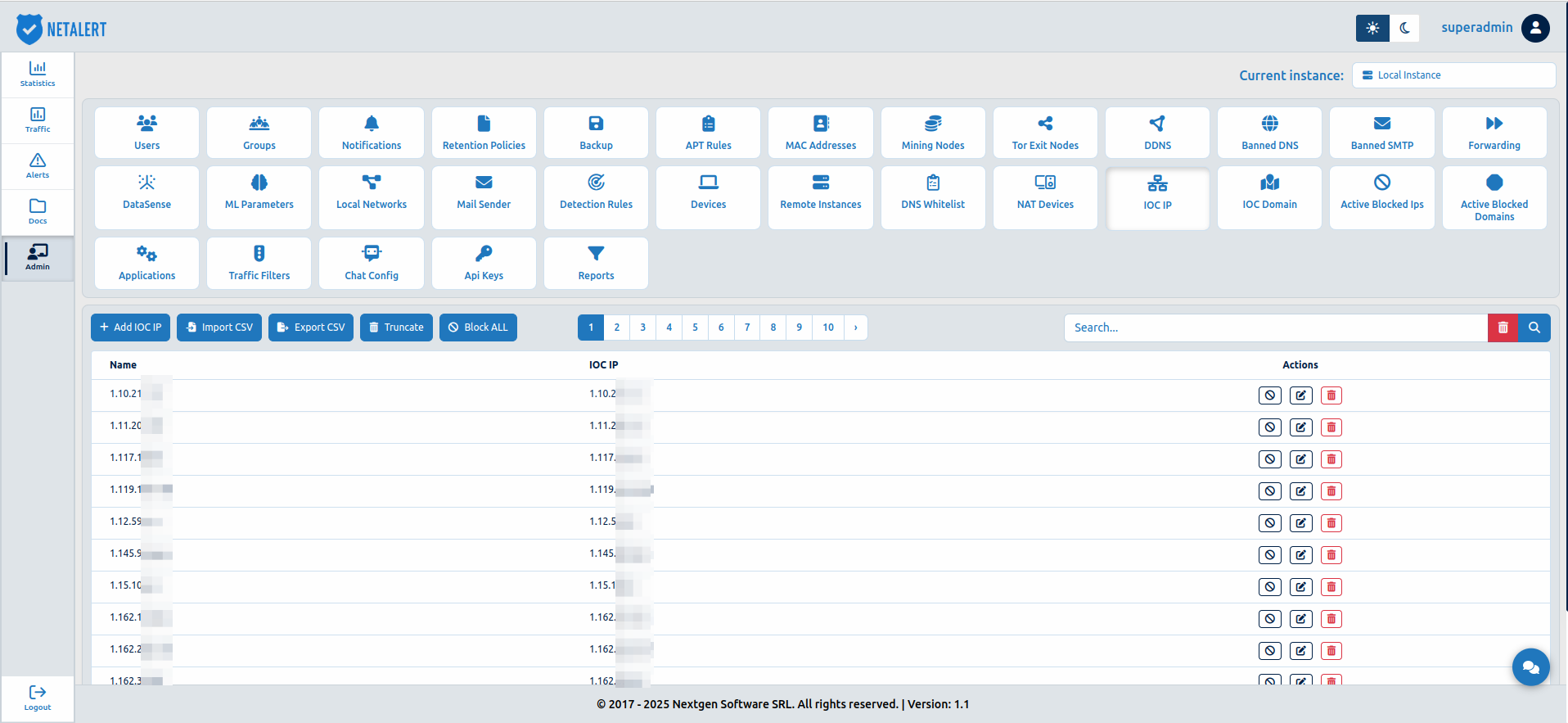Open Api Keys tile

(484, 263)
